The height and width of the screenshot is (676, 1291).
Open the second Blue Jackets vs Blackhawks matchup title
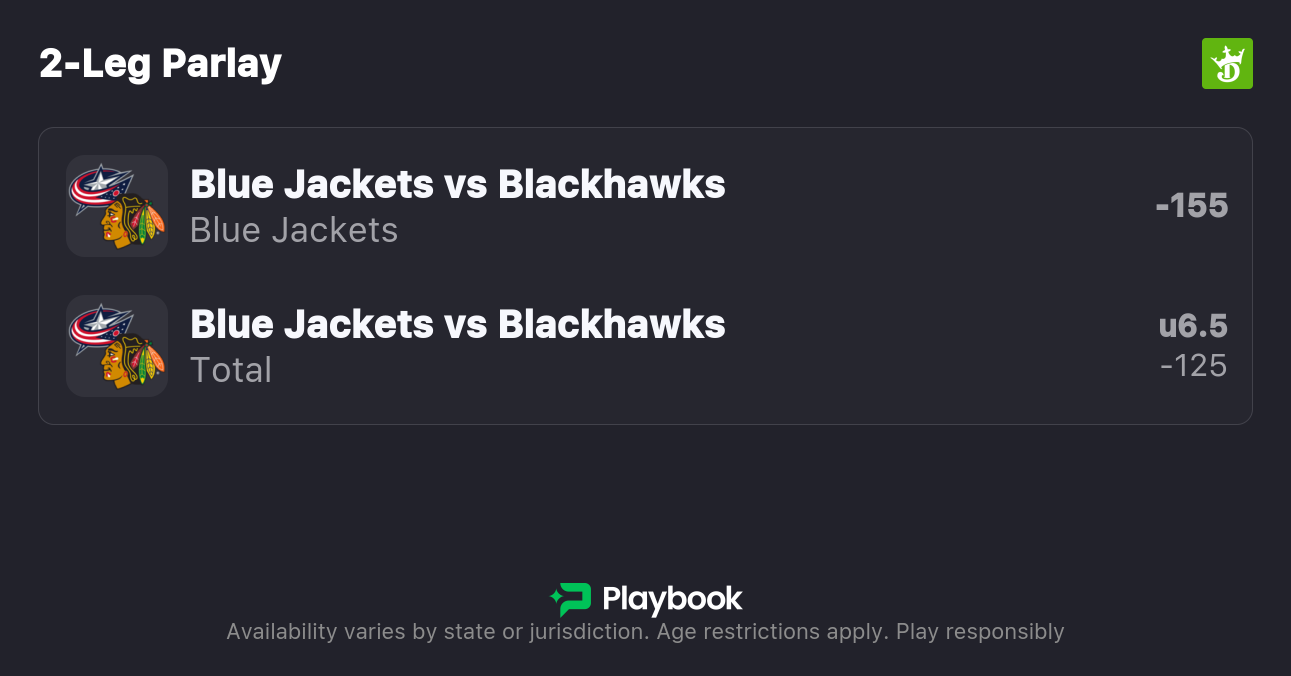tap(457, 324)
